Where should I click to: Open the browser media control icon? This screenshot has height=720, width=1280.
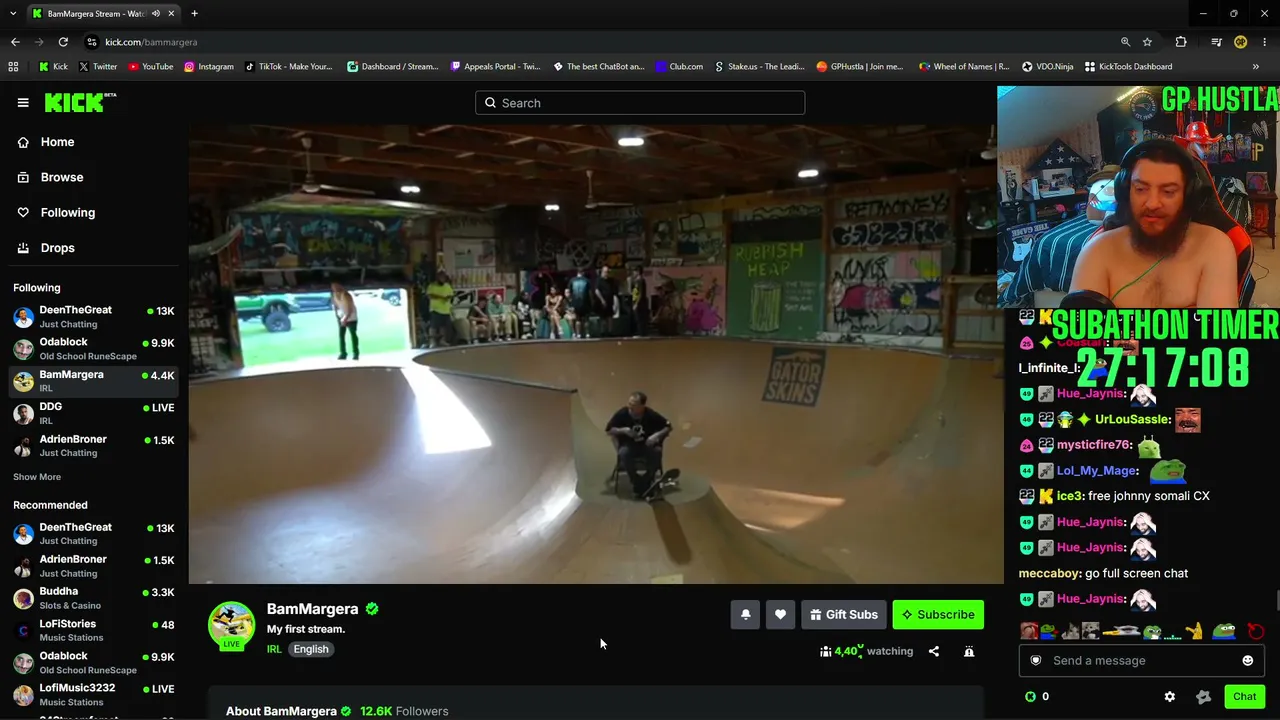pyautogui.click(x=1216, y=42)
